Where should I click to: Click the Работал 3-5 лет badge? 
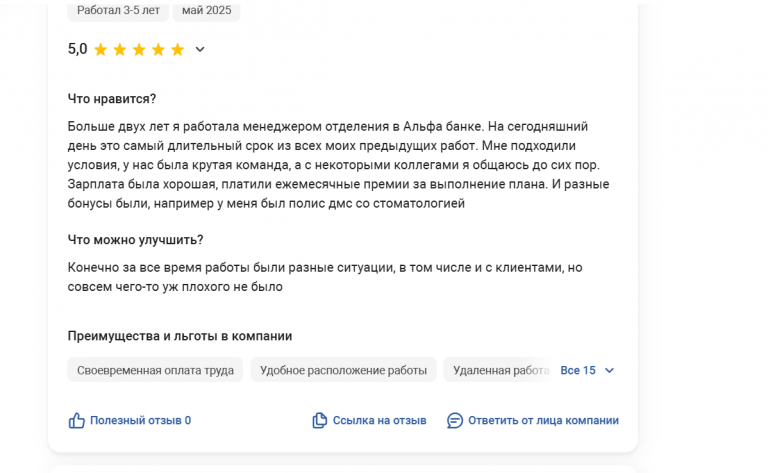tap(118, 11)
